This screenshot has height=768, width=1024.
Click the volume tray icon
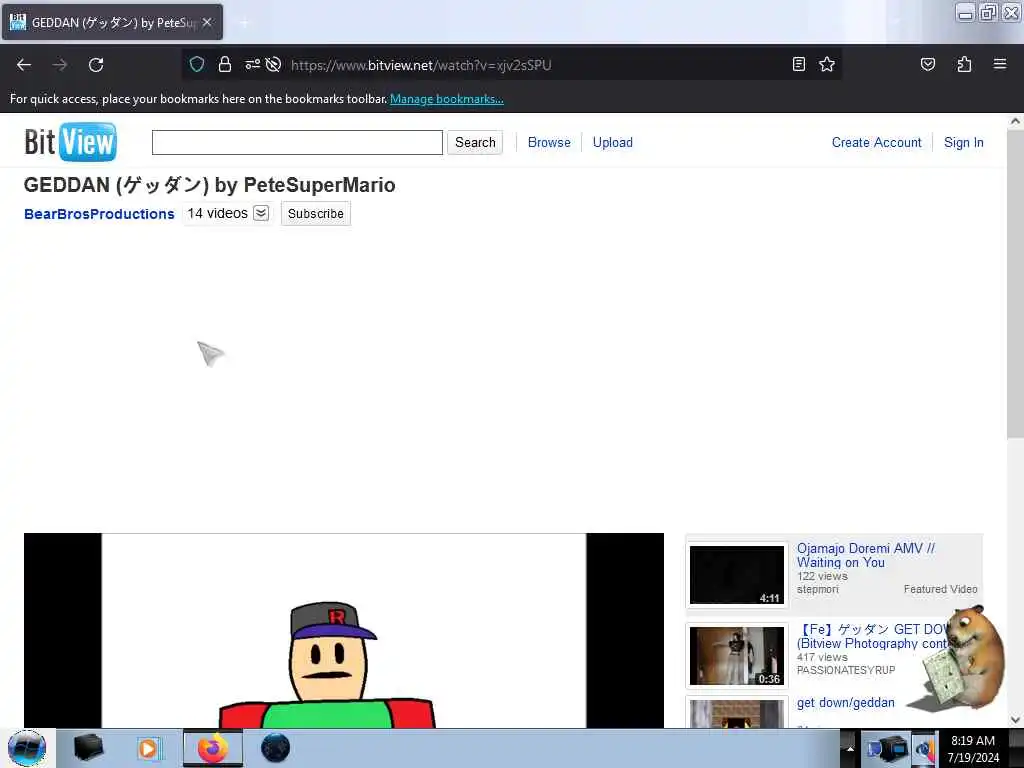click(924, 749)
